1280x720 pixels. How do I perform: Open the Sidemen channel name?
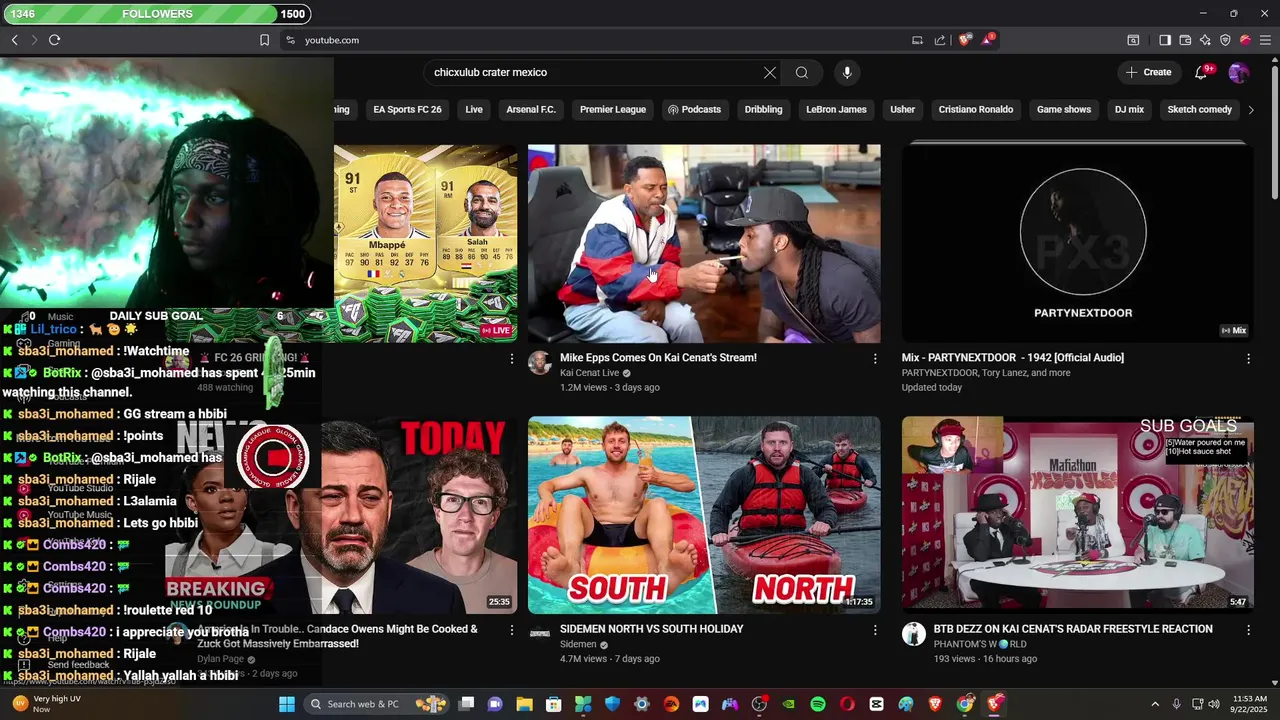[578, 644]
